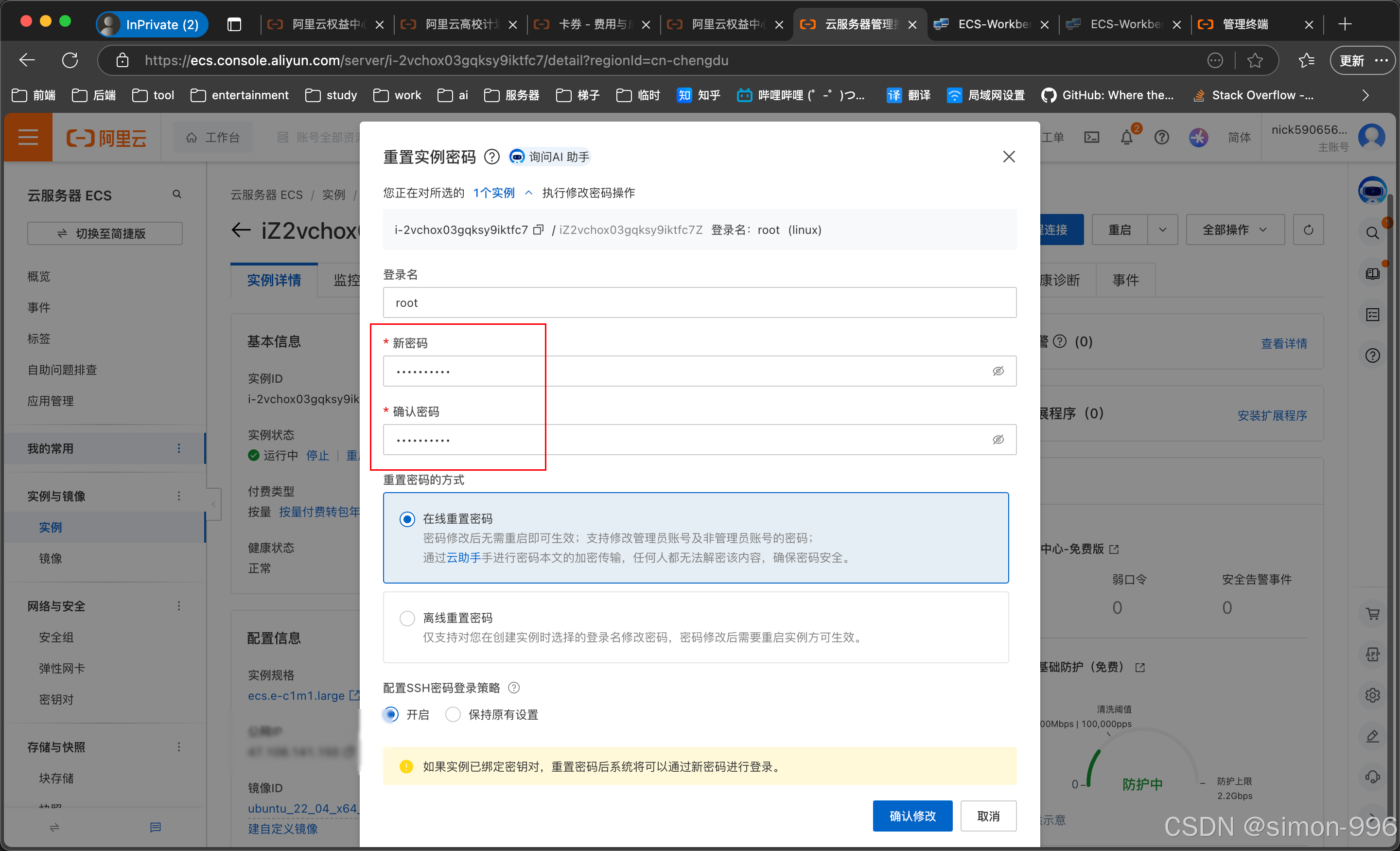Open the user avatar menu
This screenshot has height=851, width=1400.
(x=1371, y=137)
